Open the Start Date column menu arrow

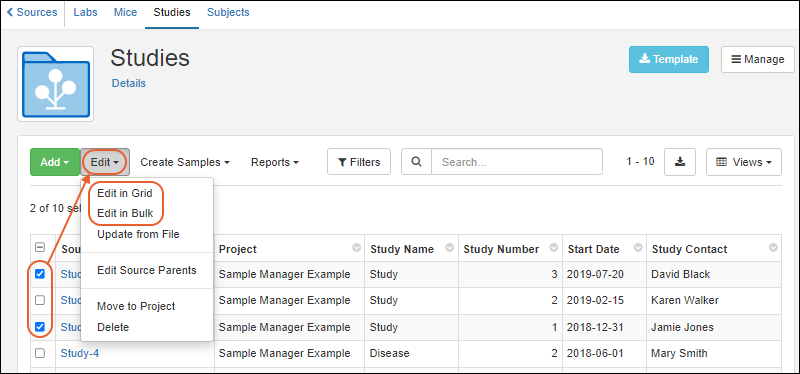(638, 247)
